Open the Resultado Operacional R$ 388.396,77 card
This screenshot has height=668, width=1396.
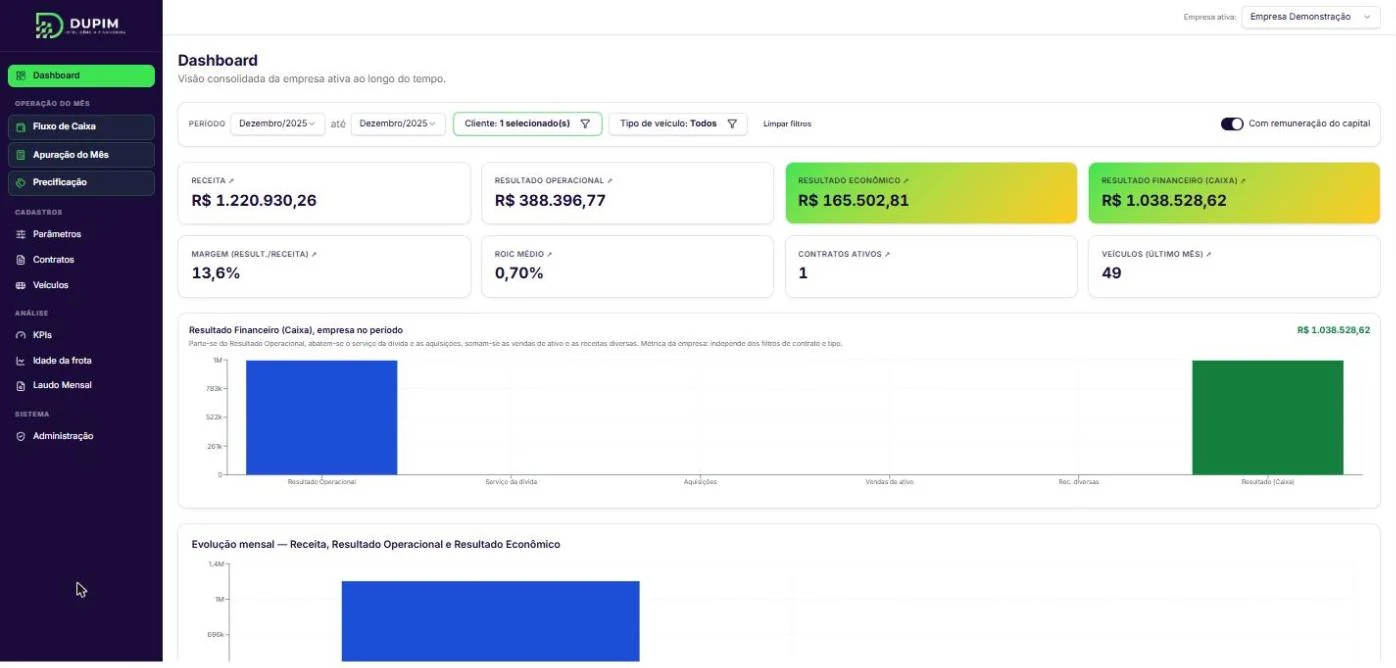[627, 193]
